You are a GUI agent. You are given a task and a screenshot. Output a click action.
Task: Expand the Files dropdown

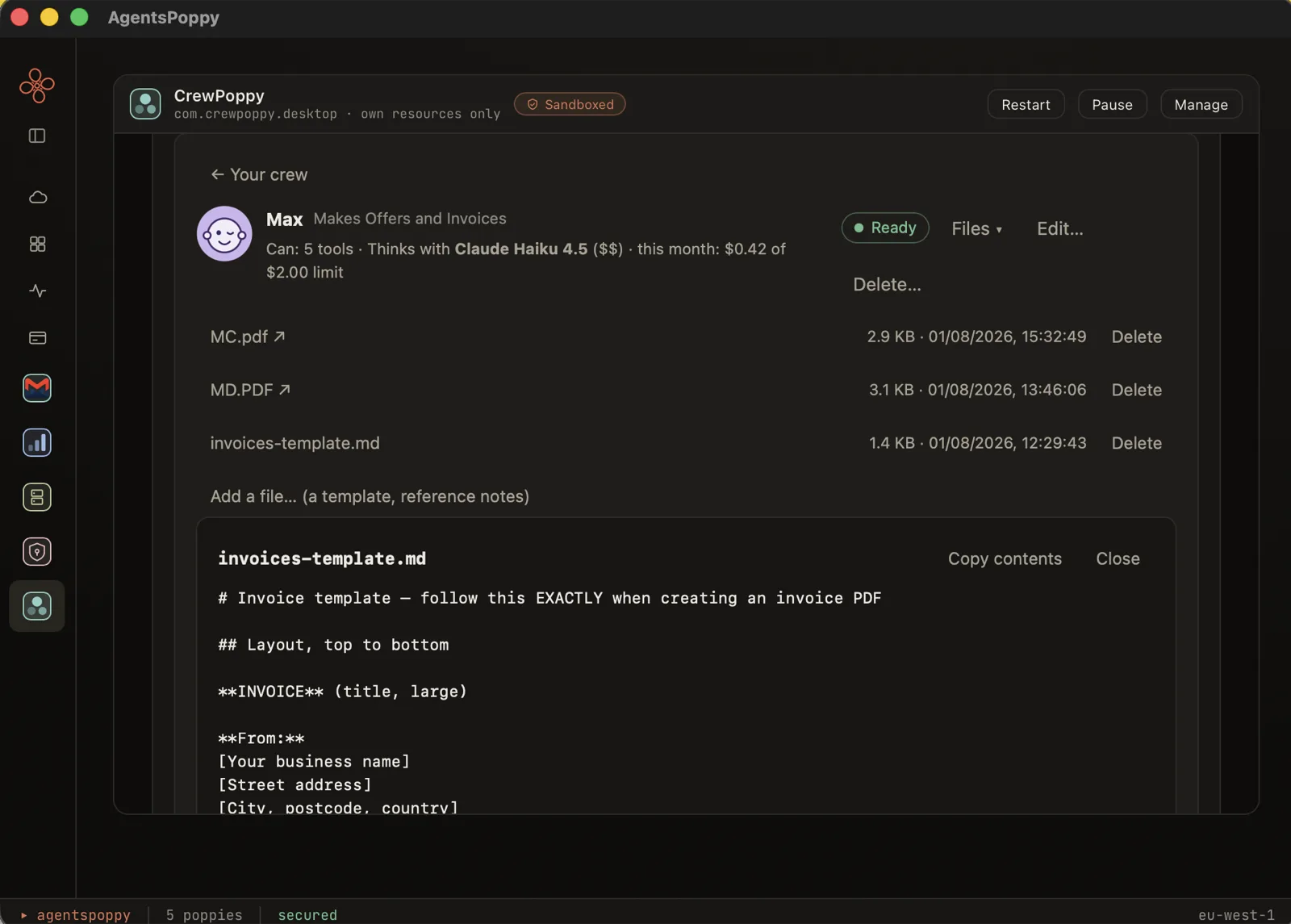pos(976,228)
